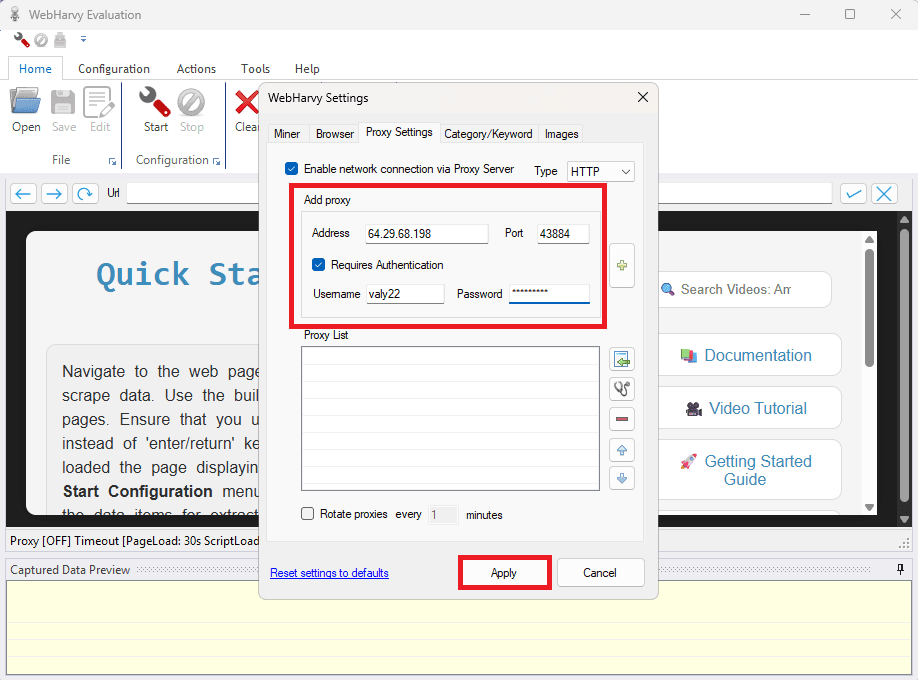Switch to the Category/Keyword tab
The image size is (918, 680).
tap(488, 133)
